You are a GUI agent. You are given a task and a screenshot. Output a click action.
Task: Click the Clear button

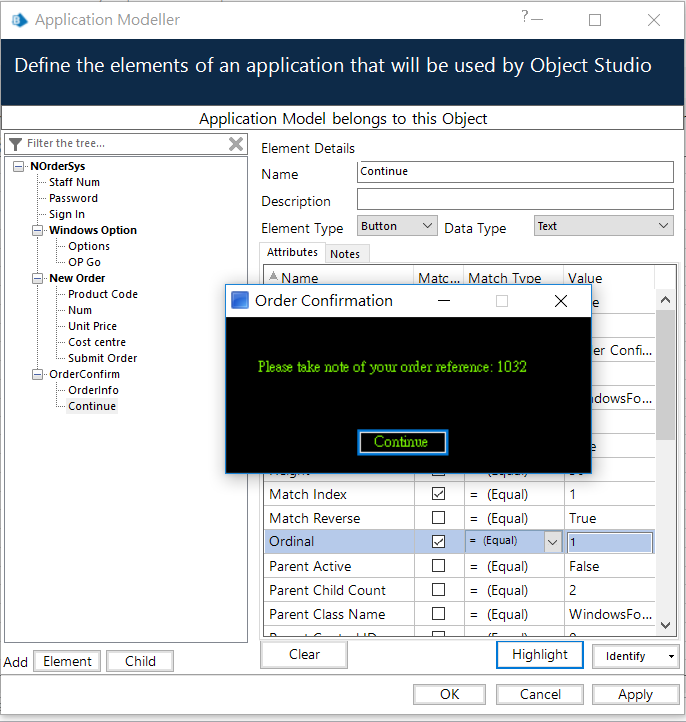click(x=304, y=654)
